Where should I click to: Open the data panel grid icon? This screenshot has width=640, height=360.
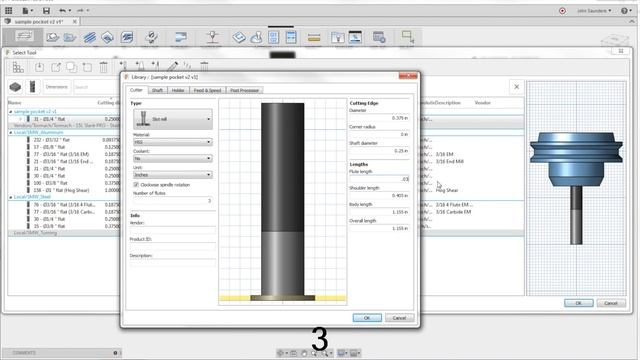point(8,10)
